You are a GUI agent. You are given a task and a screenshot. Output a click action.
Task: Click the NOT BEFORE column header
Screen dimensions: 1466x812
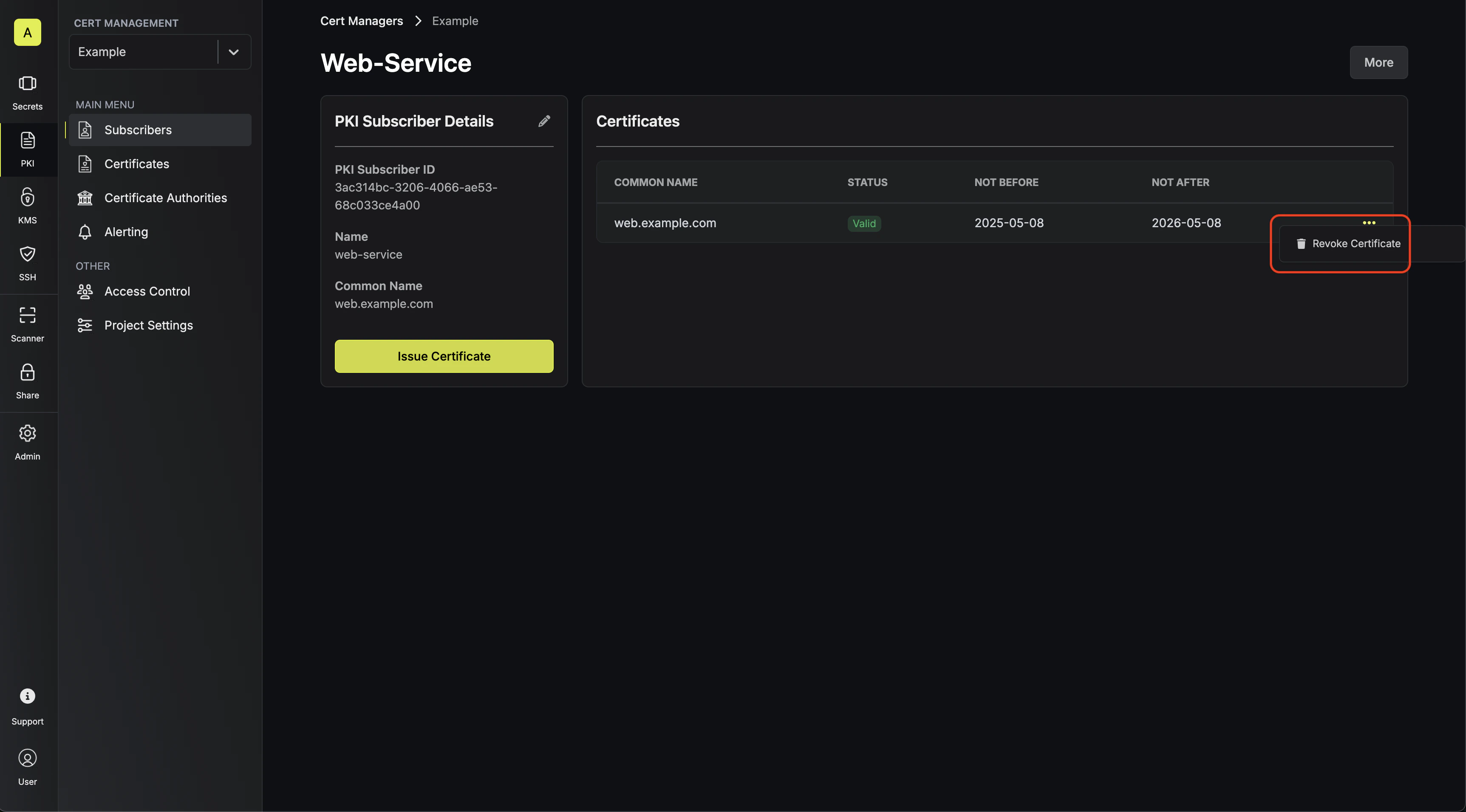[1006, 183]
